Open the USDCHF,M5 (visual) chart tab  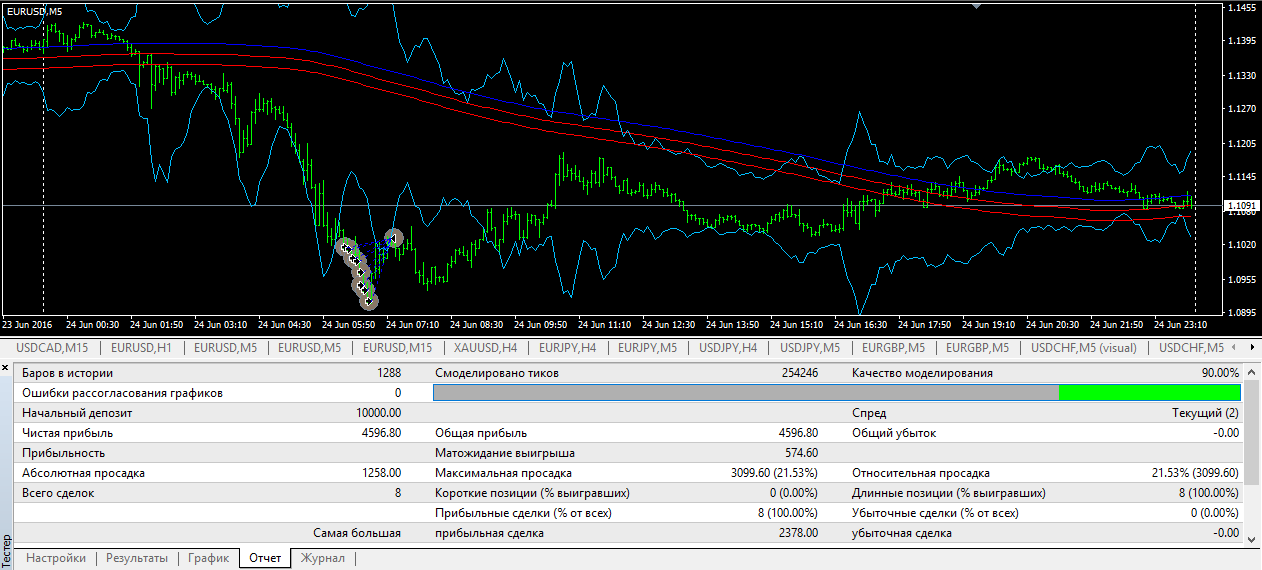[1084, 348]
